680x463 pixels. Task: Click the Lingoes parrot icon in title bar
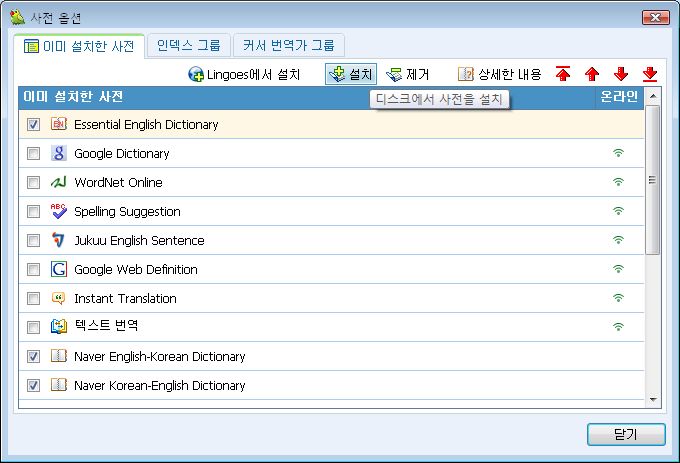point(17,17)
